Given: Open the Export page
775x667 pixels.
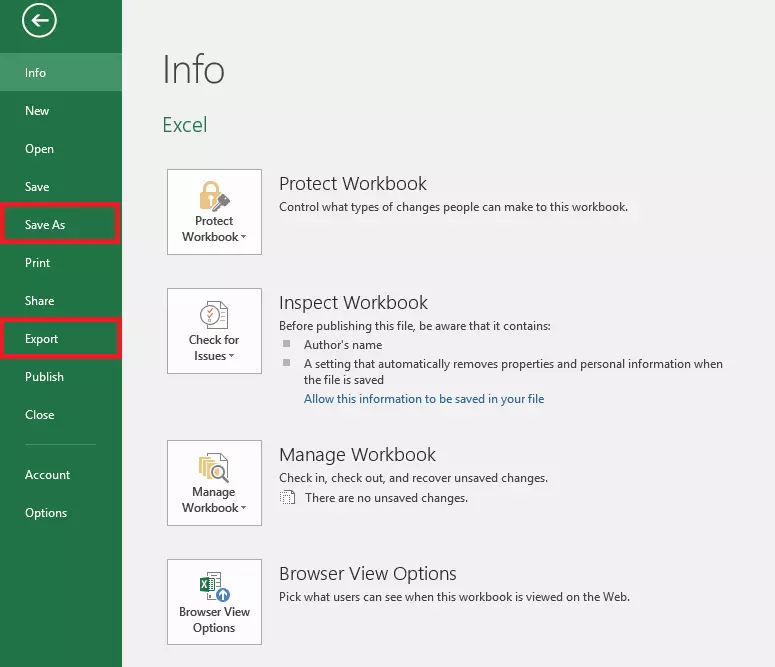Looking at the screenshot, I should tap(61, 339).
